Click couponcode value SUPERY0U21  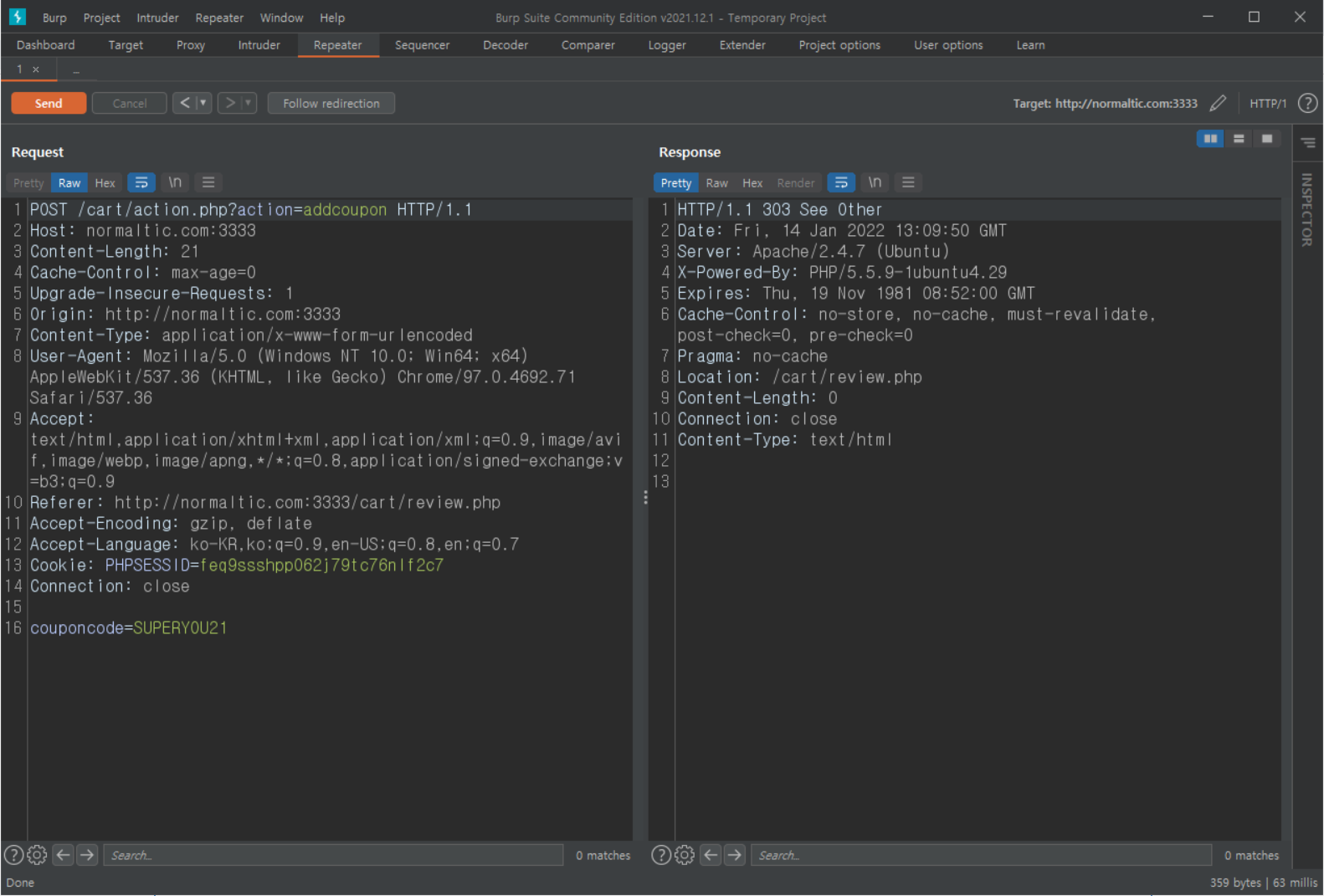[180, 628]
